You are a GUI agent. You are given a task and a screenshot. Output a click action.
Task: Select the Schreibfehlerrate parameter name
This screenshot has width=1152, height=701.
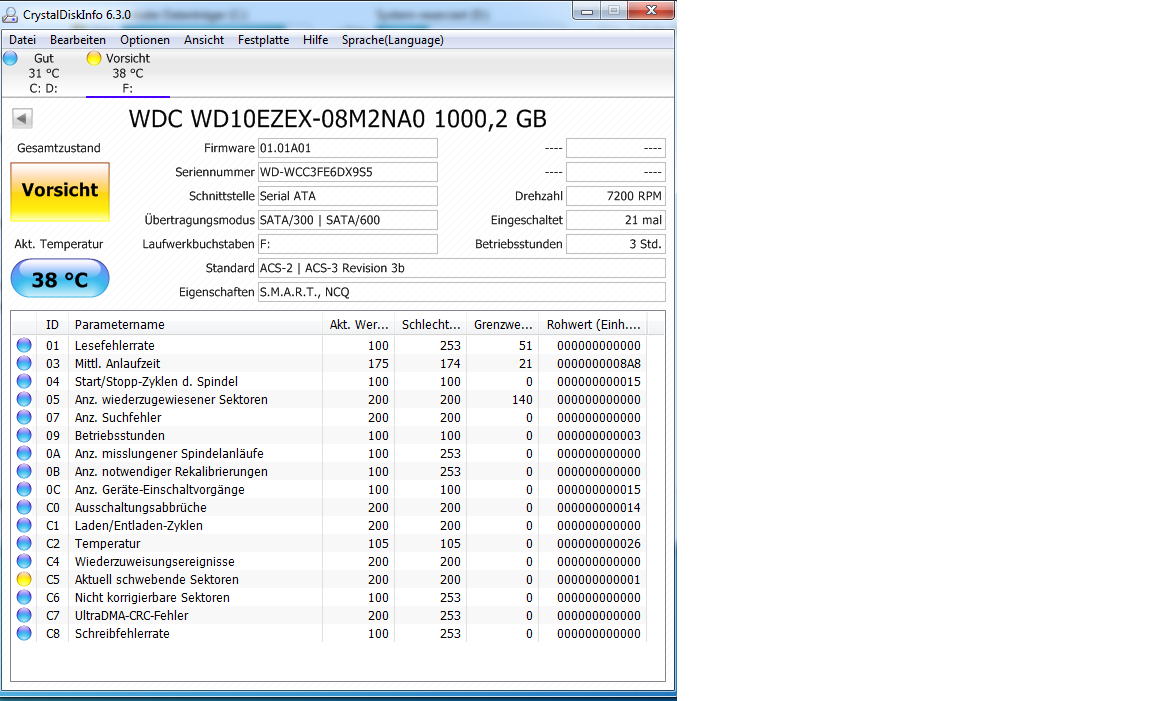[122, 633]
